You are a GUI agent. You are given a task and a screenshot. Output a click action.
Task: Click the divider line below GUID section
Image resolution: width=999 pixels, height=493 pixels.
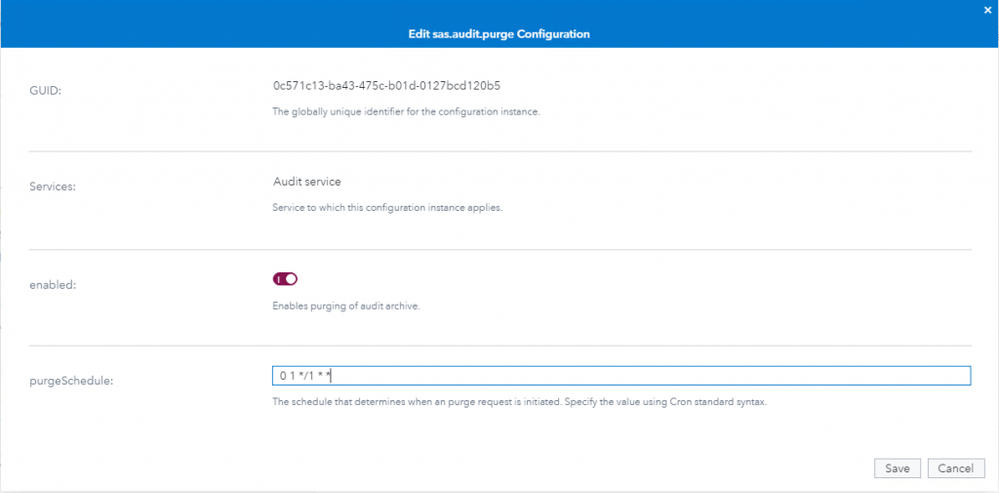click(x=500, y=151)
